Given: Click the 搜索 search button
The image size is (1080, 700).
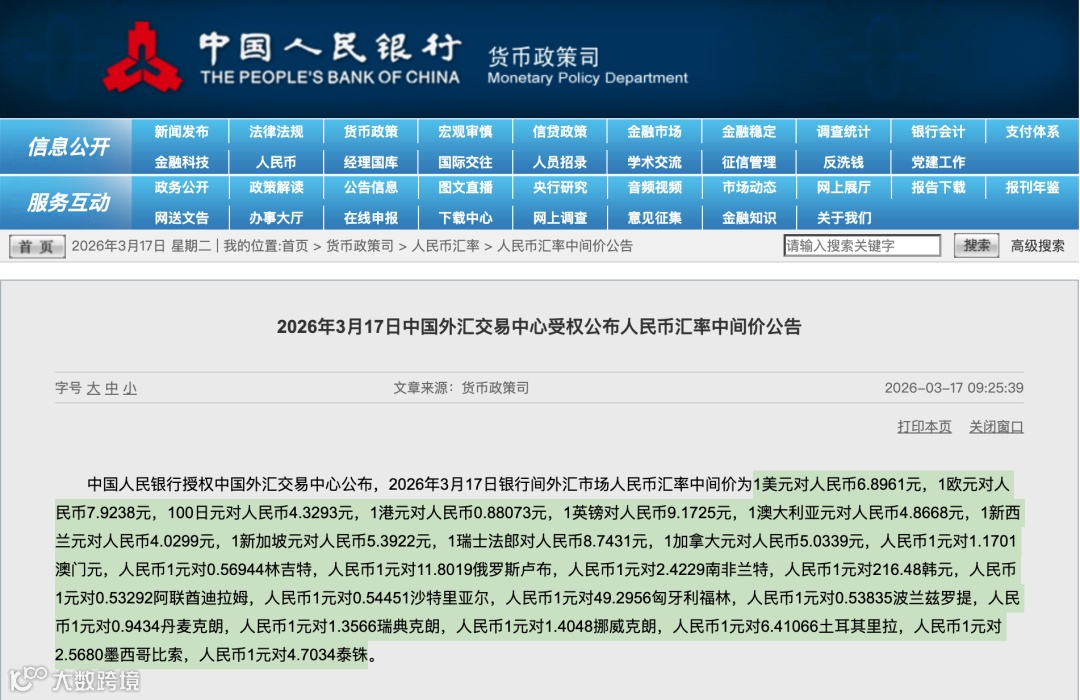Looking at the screenshot, I should 975,246.
